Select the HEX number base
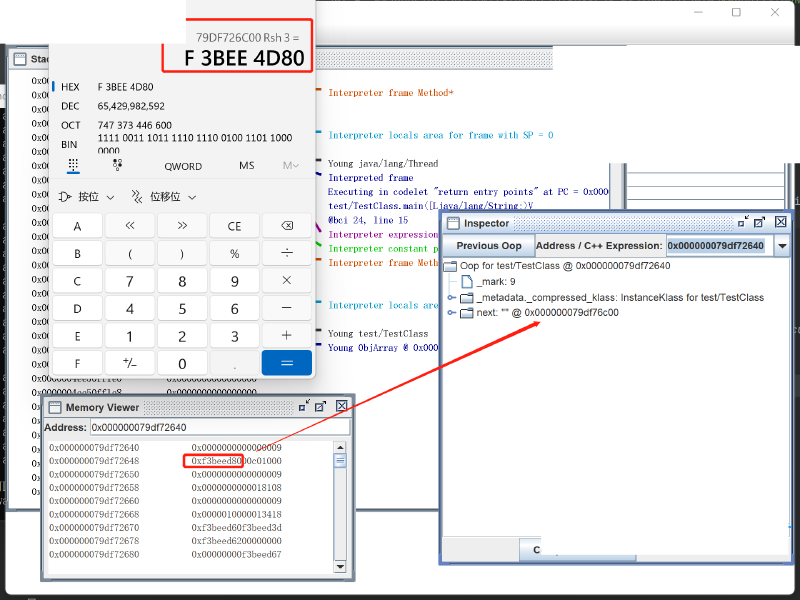The width and height of the screenshot is (800, 600). (x=70, y=87)
